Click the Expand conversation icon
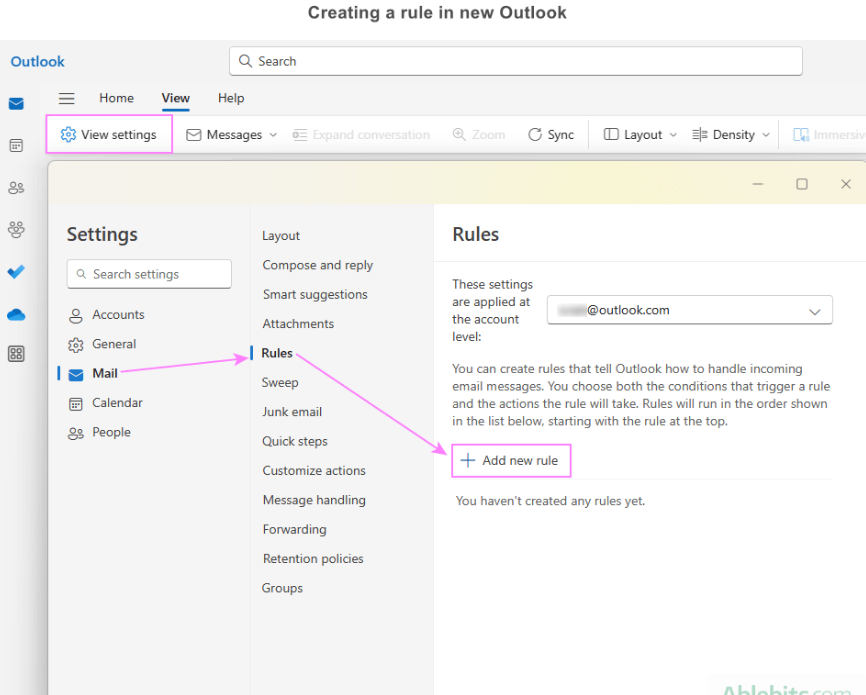The width and height of the screenshot is (866, 695). (x=299, y=135)
